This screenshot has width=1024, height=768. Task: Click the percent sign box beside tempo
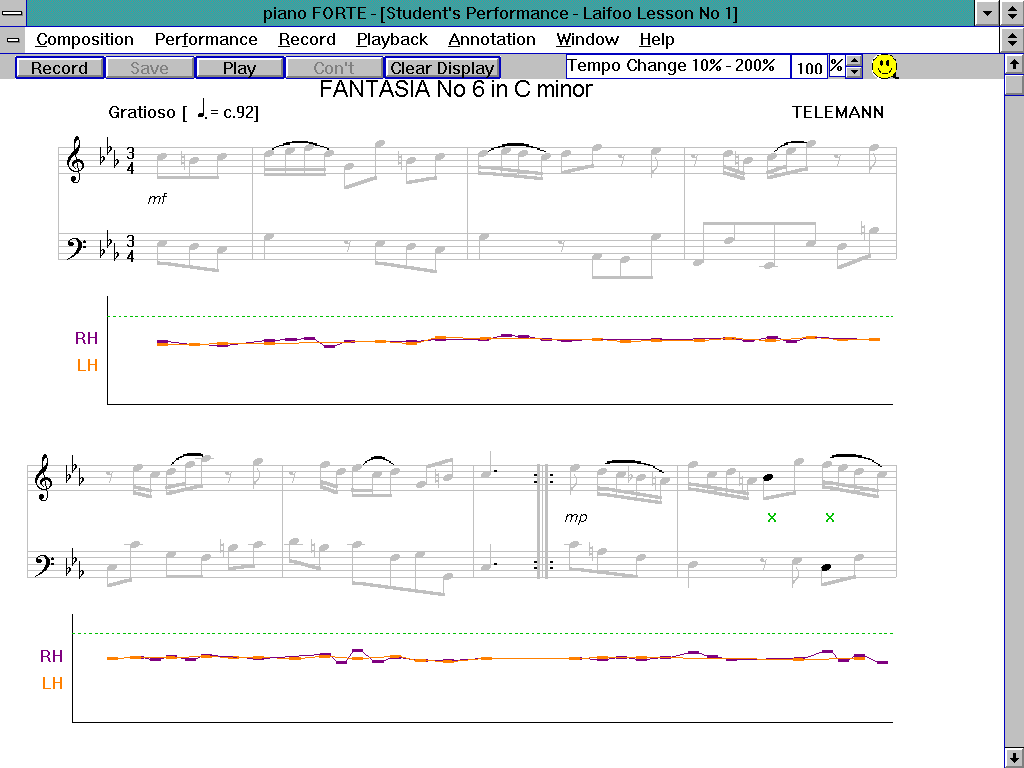tap(837, 66)
